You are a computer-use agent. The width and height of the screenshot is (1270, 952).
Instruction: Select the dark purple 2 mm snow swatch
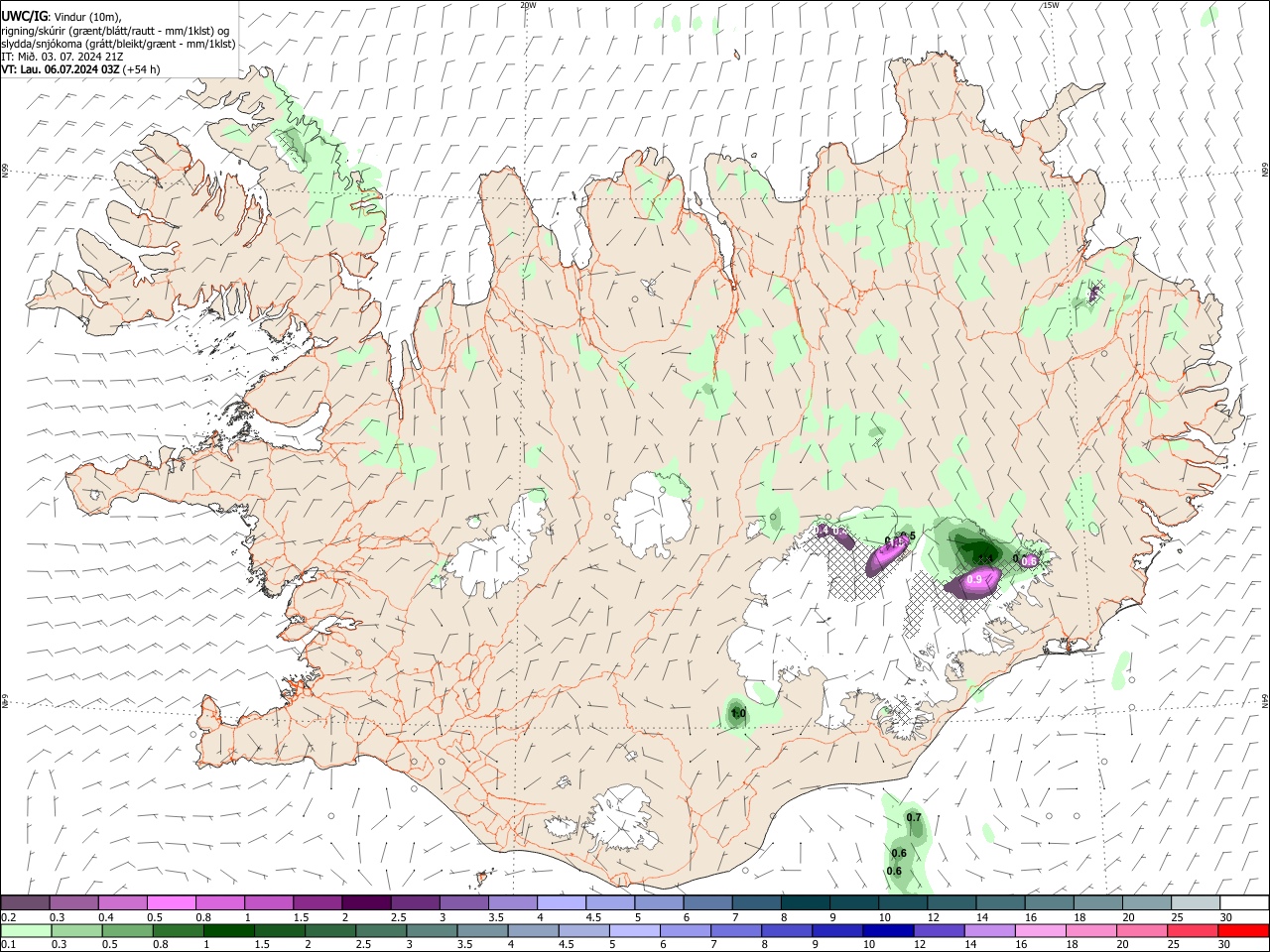pyautogui.click(x=366, y=903)
